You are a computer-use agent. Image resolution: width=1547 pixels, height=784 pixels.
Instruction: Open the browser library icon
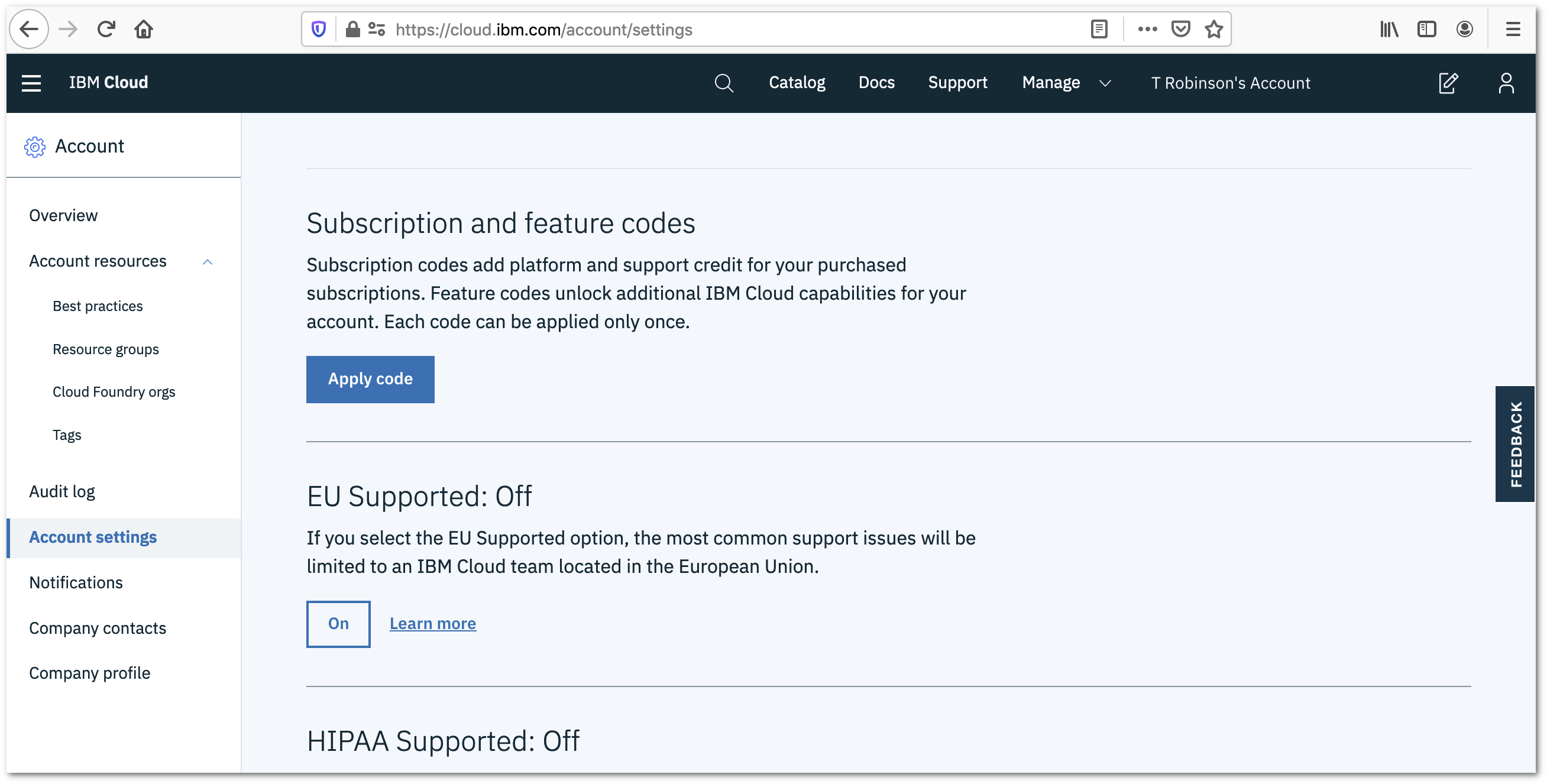(1389, 29)
